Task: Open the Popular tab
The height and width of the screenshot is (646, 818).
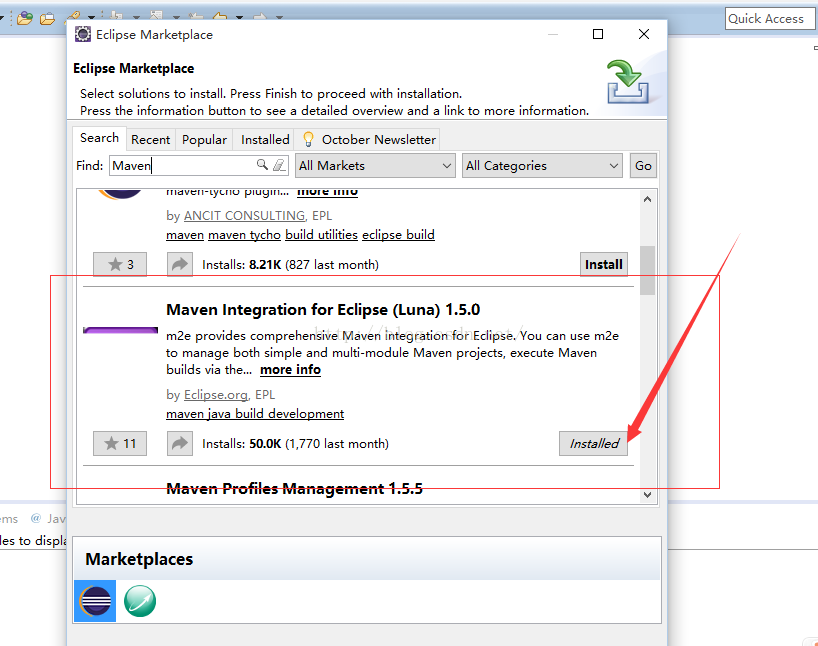Action: [204, 140]
